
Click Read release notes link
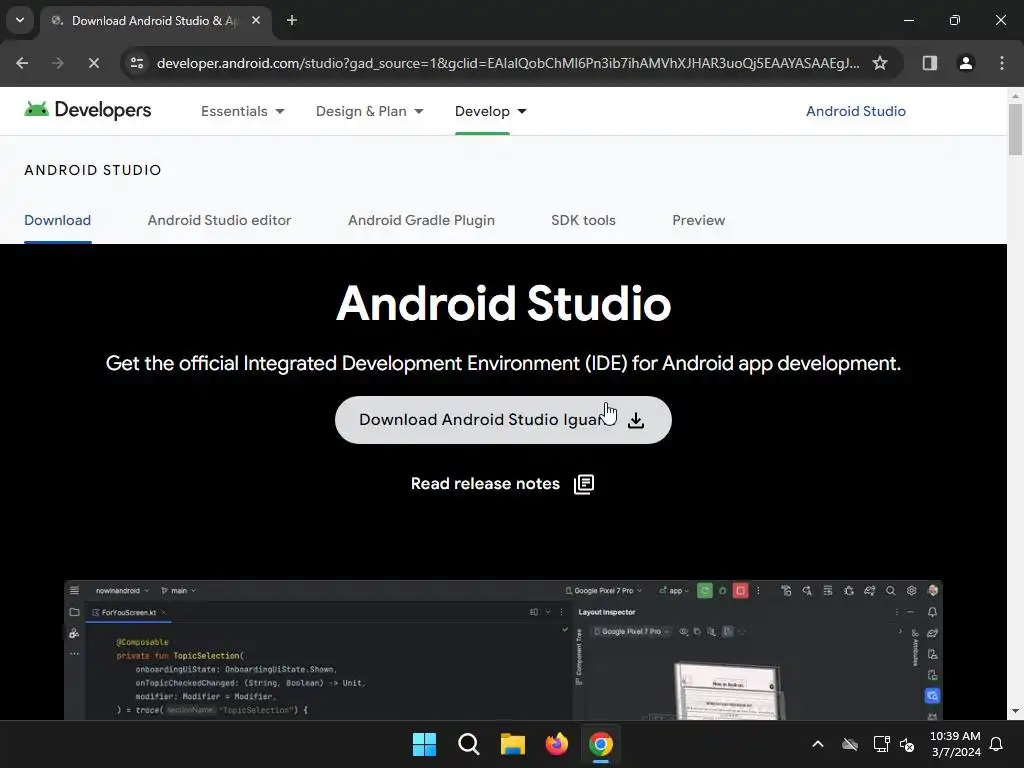pyautogui.click(x=485, y=484)
